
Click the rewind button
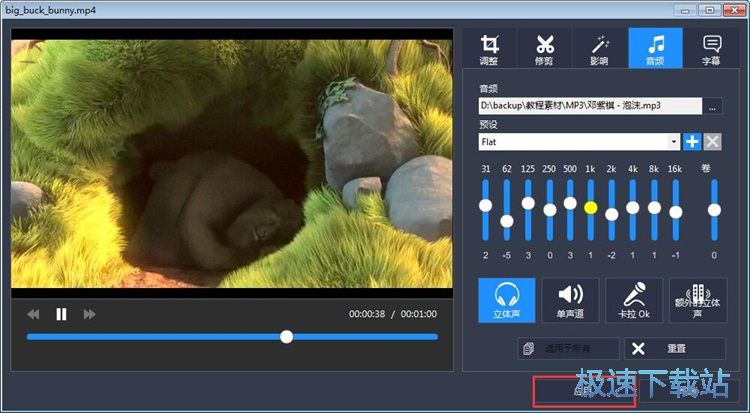(33, 314)
